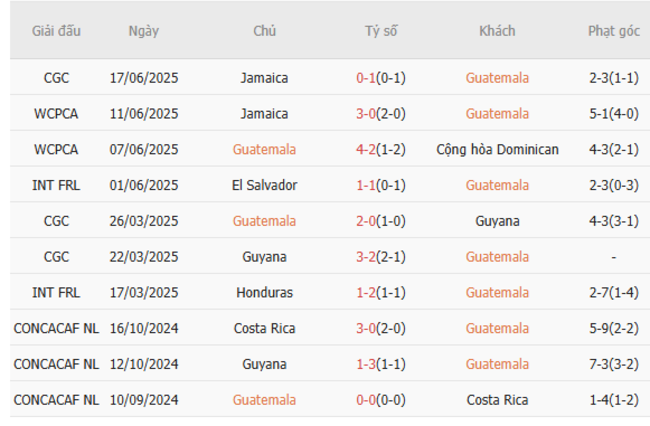Click the Phạt góc column header
The image size is (650, 426).
coord(614,31)
